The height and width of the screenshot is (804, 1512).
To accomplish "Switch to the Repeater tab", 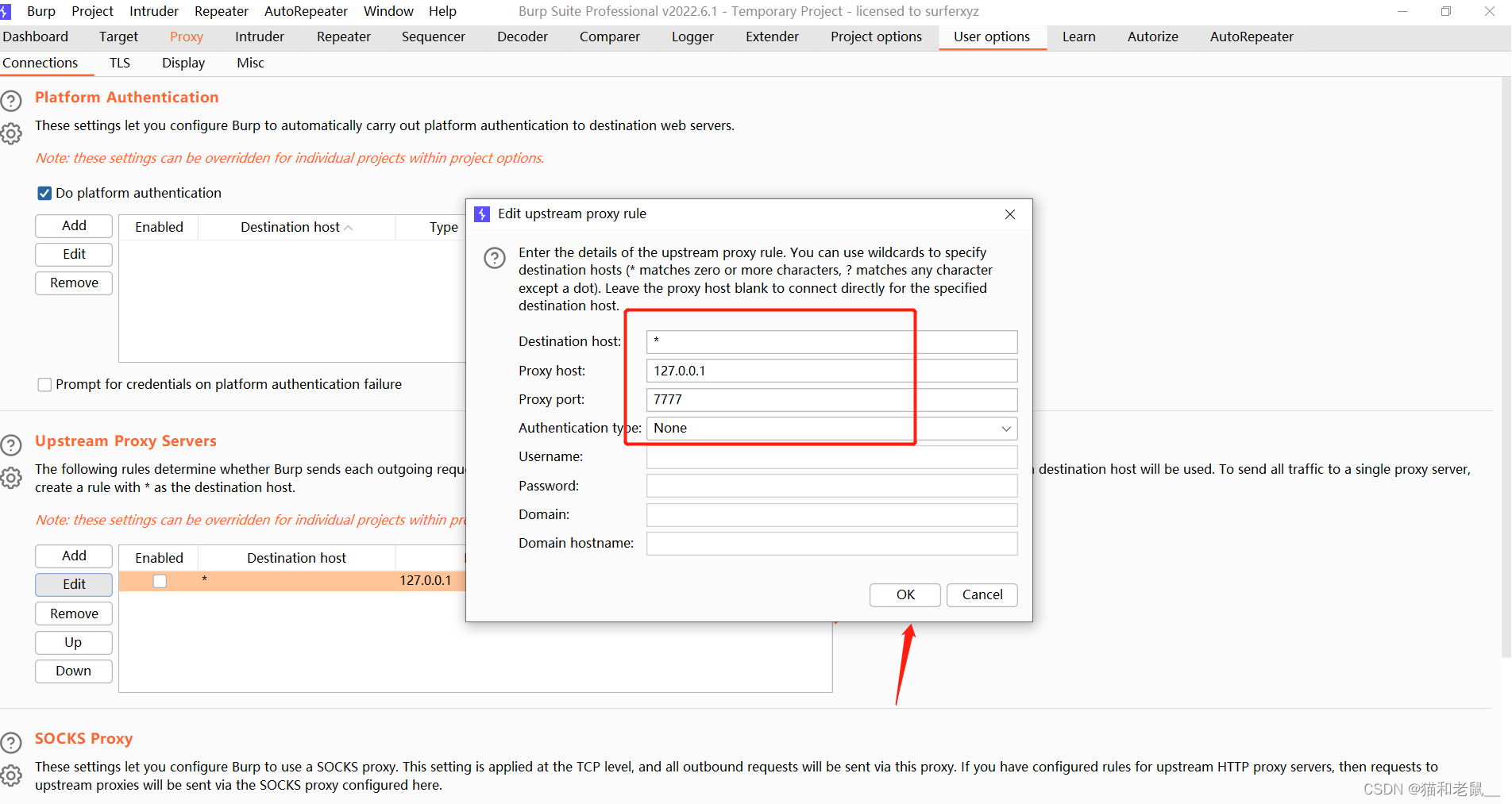I will pos(344,37).
